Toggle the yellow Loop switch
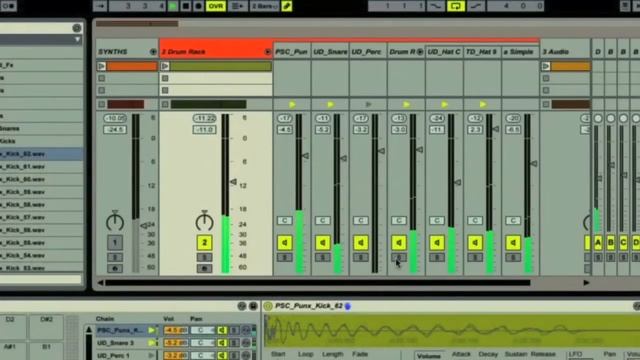 [x=456, y=6]
